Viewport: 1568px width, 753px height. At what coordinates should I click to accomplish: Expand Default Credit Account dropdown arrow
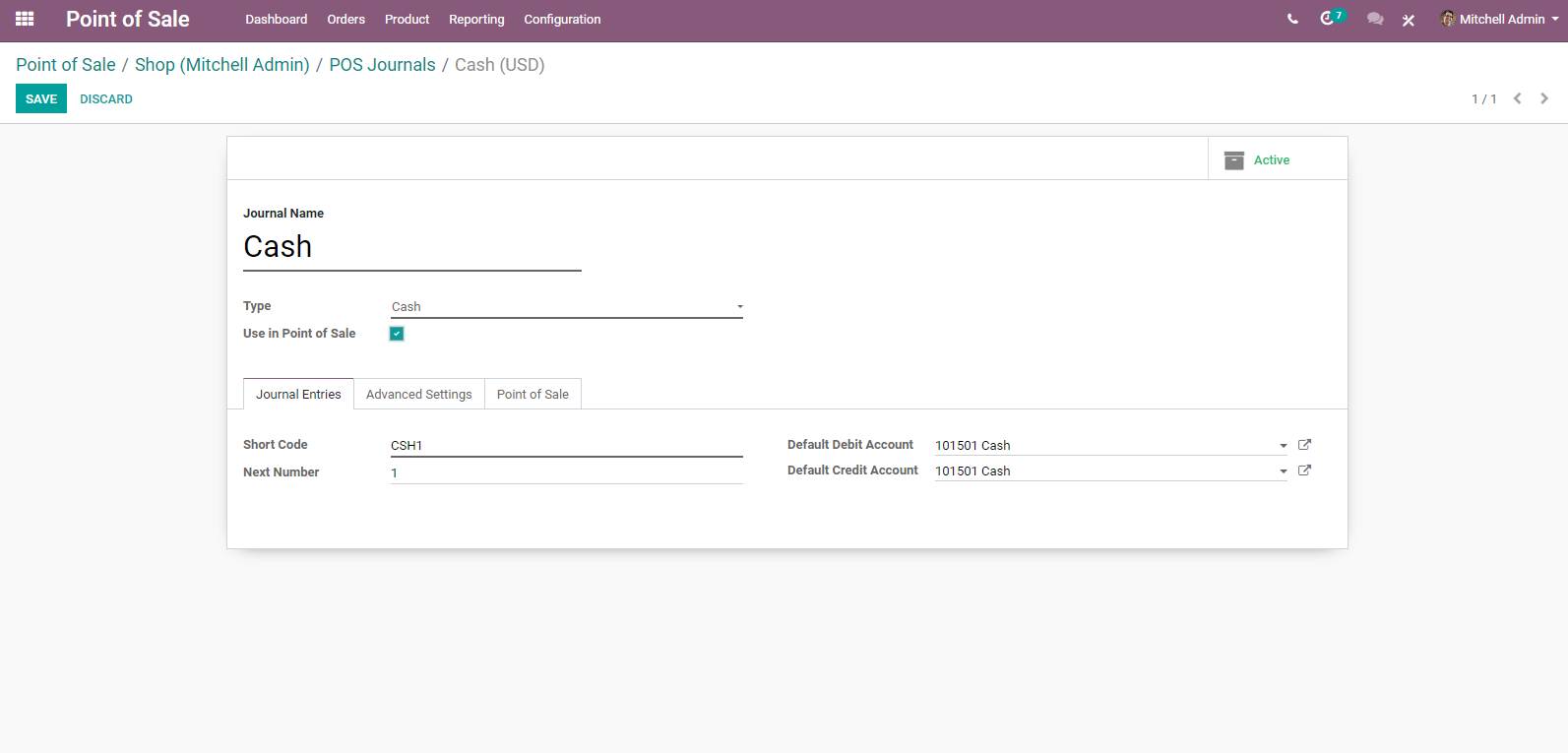coord(1283,471)
